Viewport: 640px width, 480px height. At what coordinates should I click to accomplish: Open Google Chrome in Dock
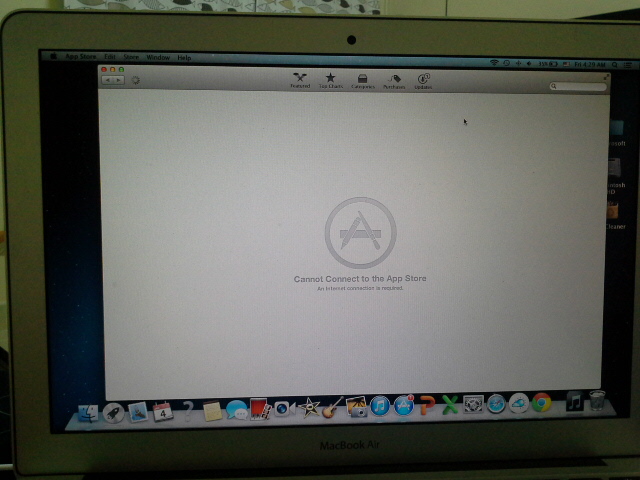tap(541, 402)
